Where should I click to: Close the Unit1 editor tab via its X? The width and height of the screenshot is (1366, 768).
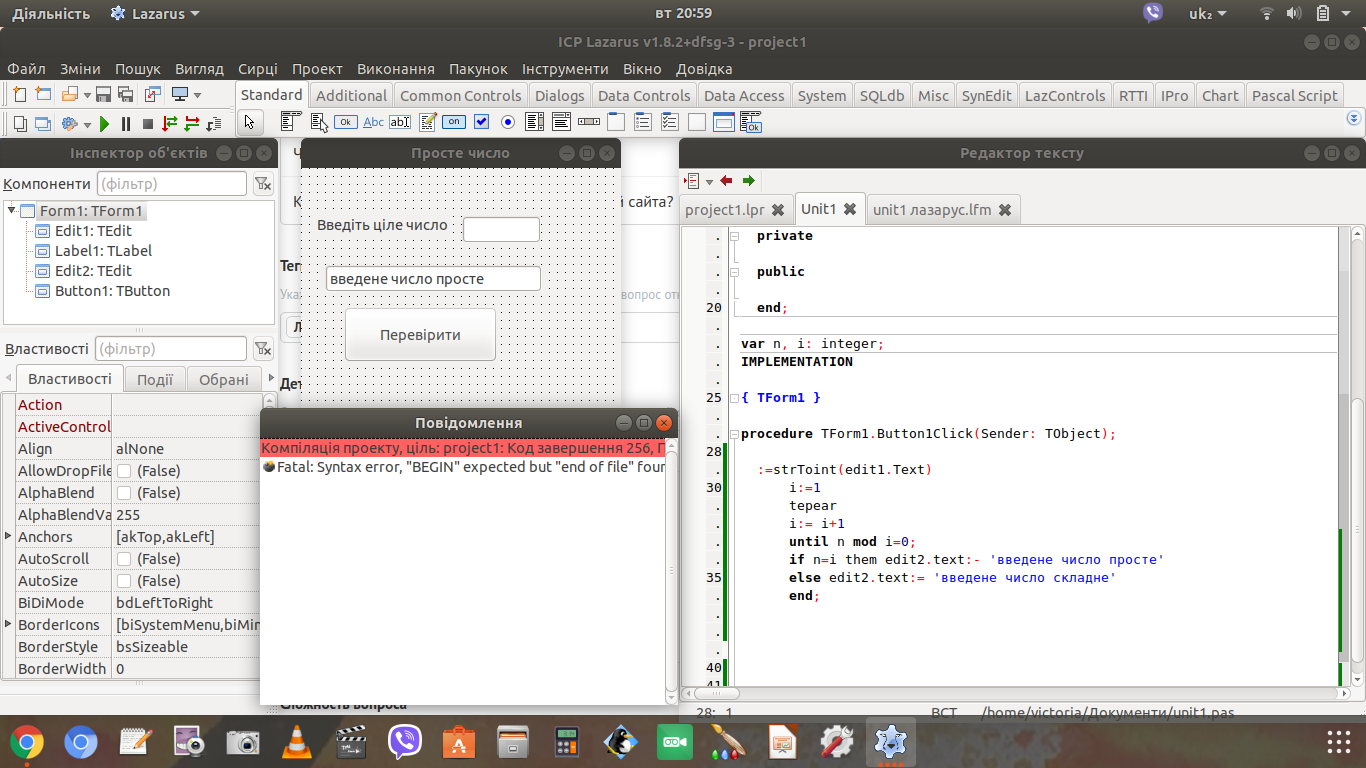point(850,209)
